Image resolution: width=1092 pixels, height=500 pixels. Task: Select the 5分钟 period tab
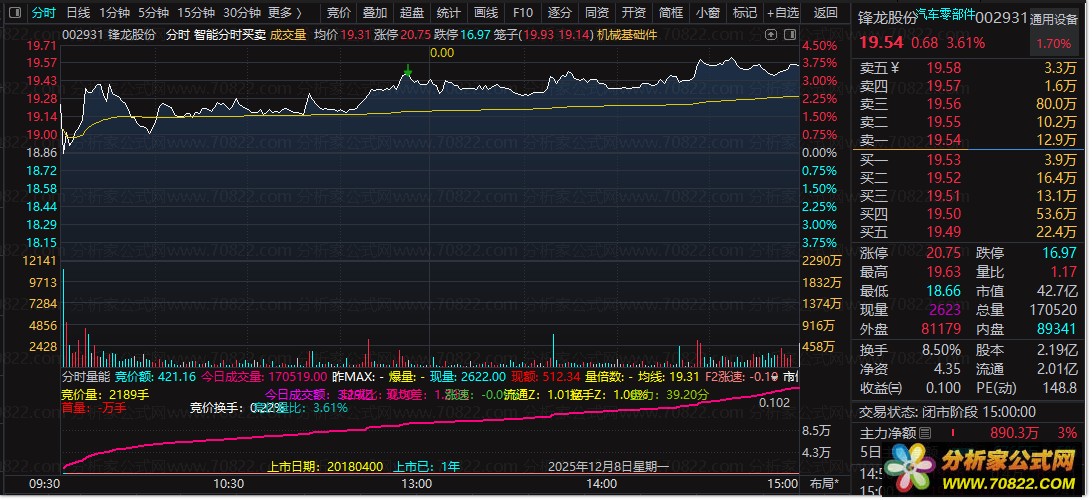(x=153, y=13)
